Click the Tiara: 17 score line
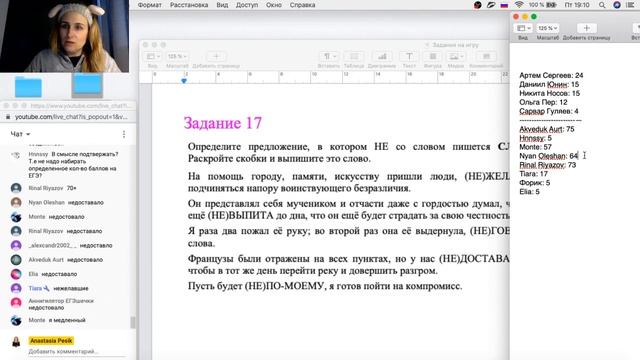 (x=533, y=174)
